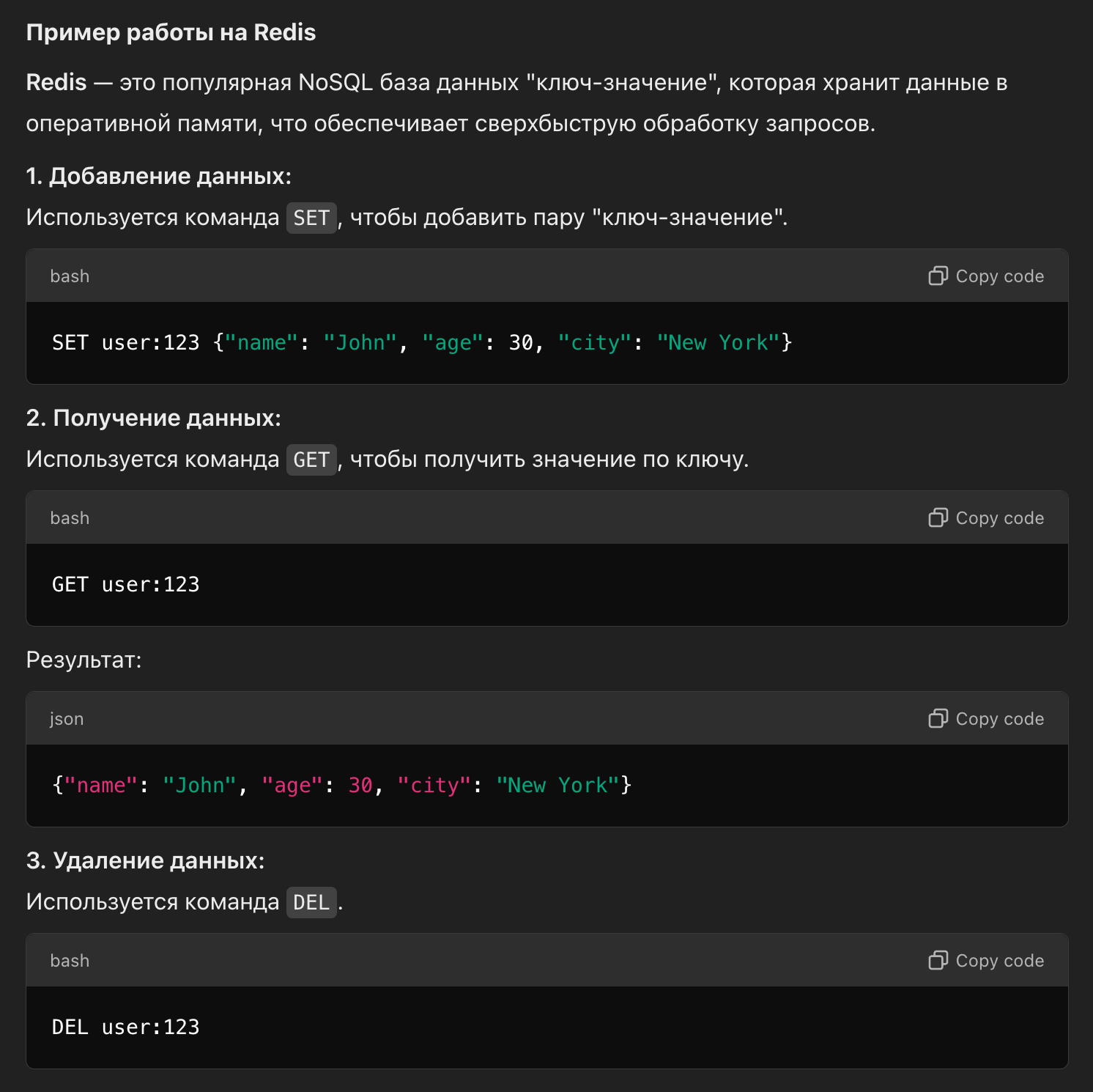Viewport: 1093px width, 1092px height.
Task: Click the heading '2. Получение данных:'
Action: point(154,418)
